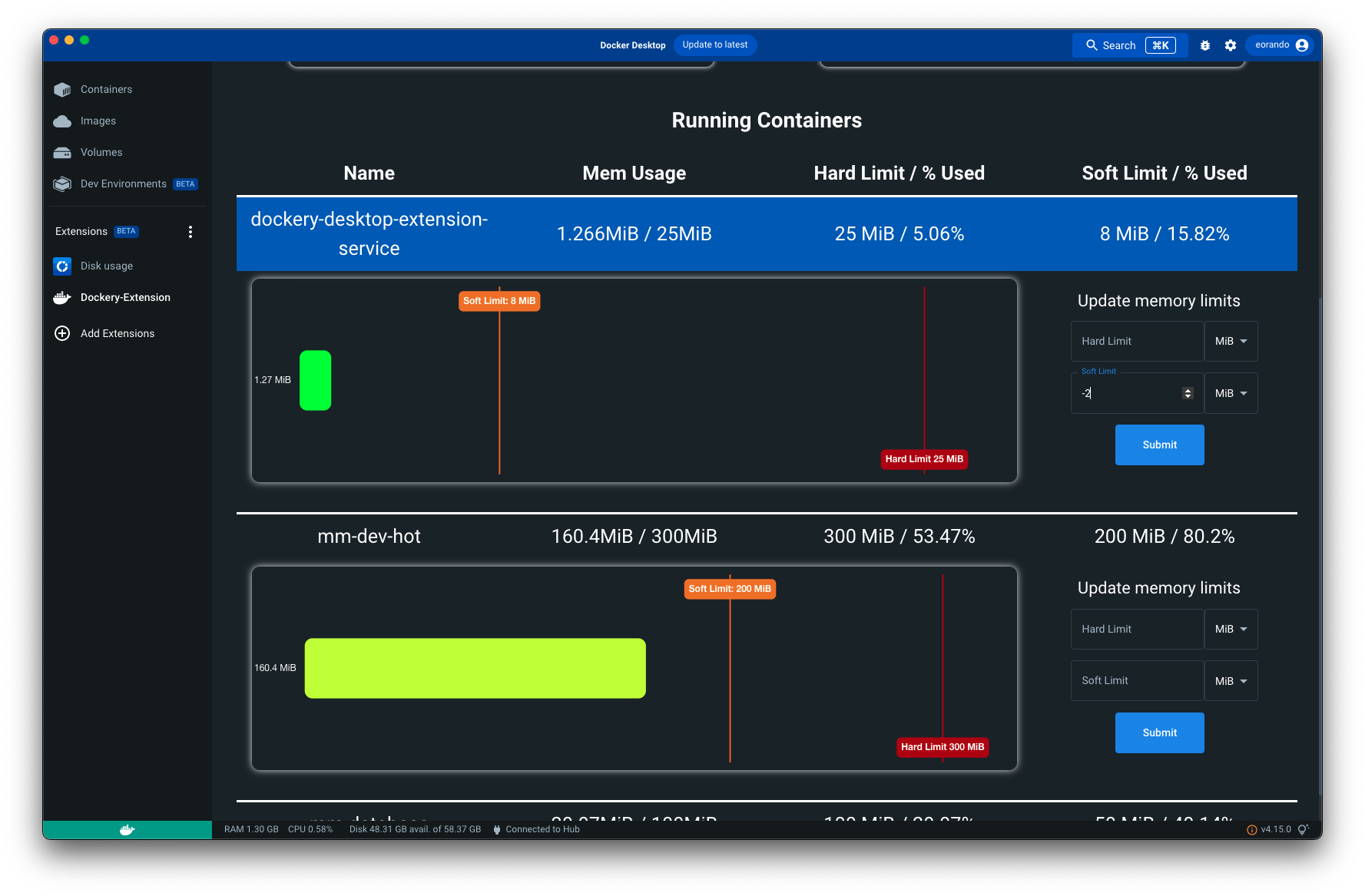Focus the Hard Limit field for dockery-desktop-extension-service
This screenshot has width=1365, height=896.
(1138, 342)
